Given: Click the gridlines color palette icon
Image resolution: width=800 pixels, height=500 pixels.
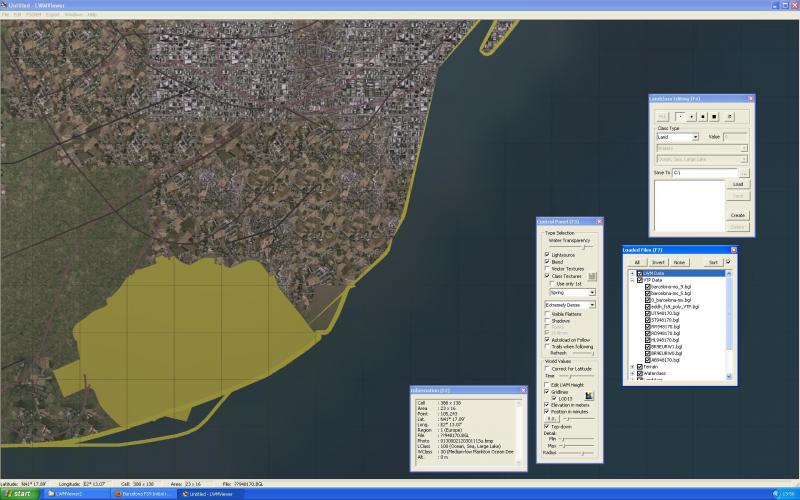Looking at the screenshot, I should pyautogui.click(x=589, y=395).
